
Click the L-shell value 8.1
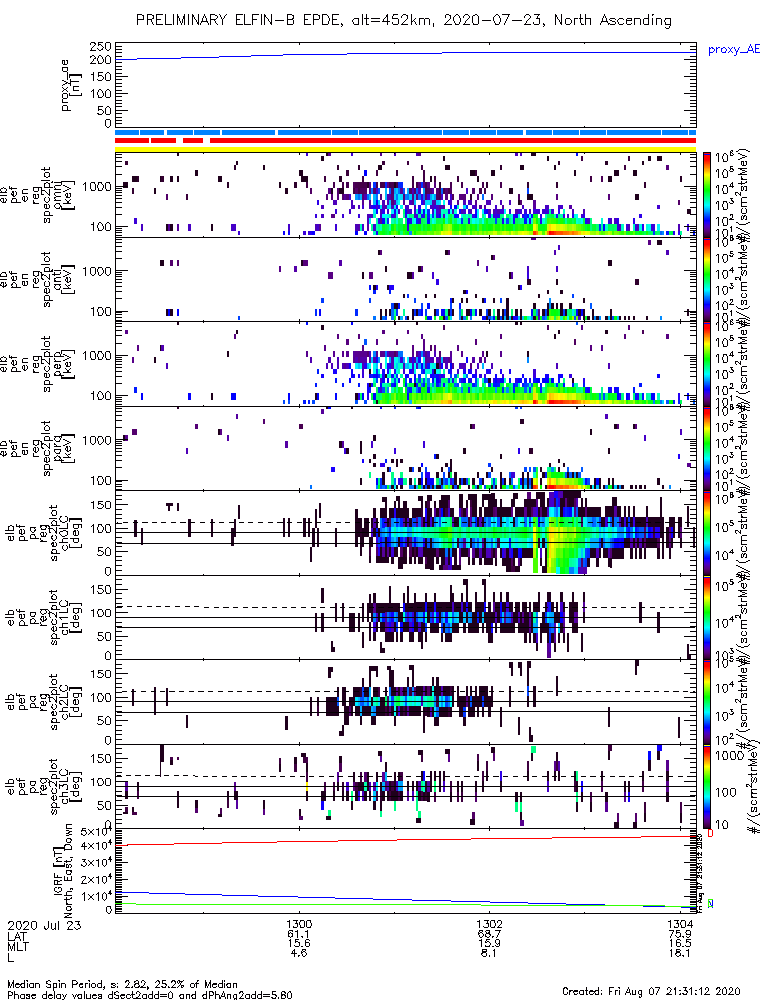pos(489,953)
